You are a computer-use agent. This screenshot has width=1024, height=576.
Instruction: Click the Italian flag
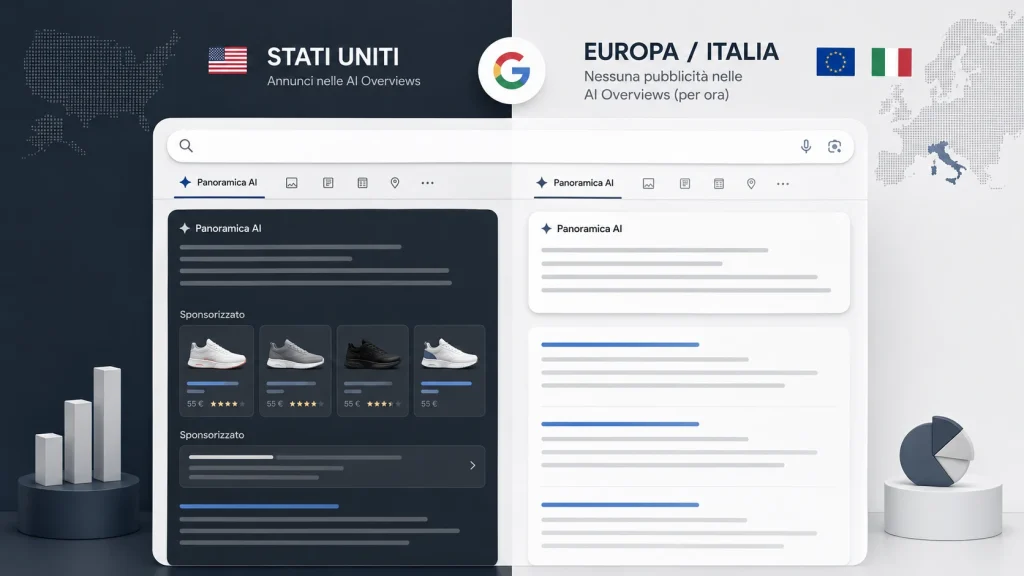[x=891, y=62]
